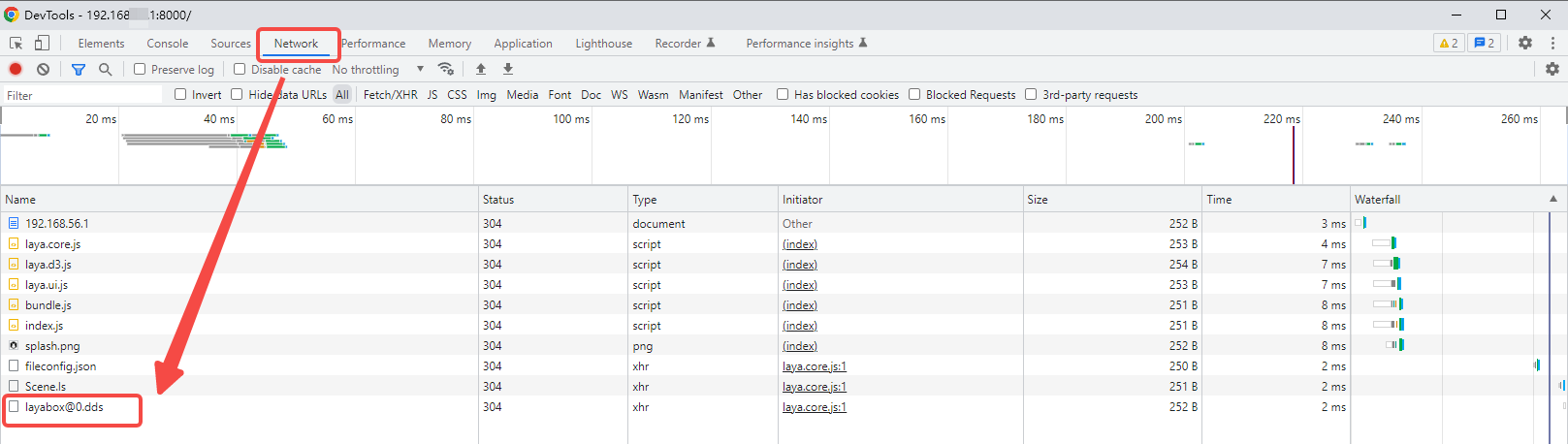
Task: Toggle the device toolbar icon
Action: (42, 44)
